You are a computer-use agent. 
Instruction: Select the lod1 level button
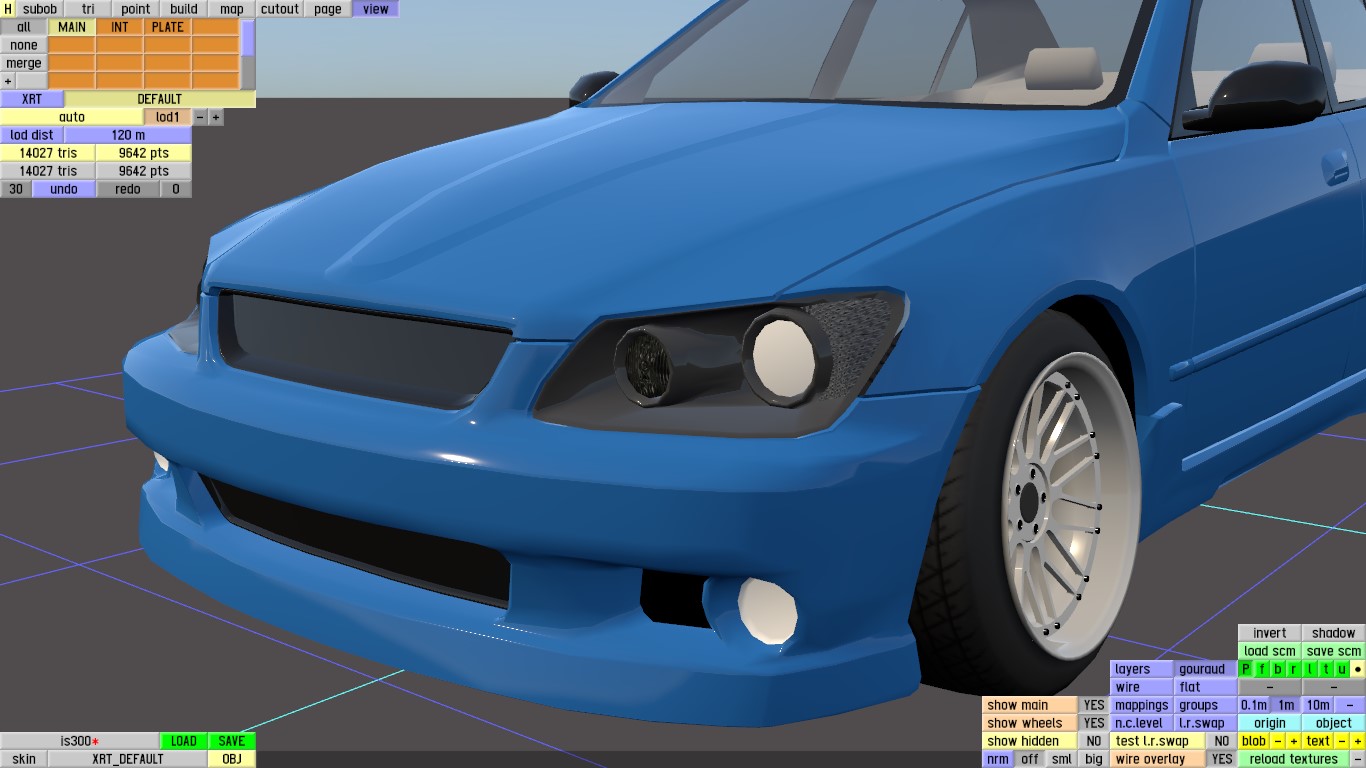pyautogui.click(x=168, y=117)
